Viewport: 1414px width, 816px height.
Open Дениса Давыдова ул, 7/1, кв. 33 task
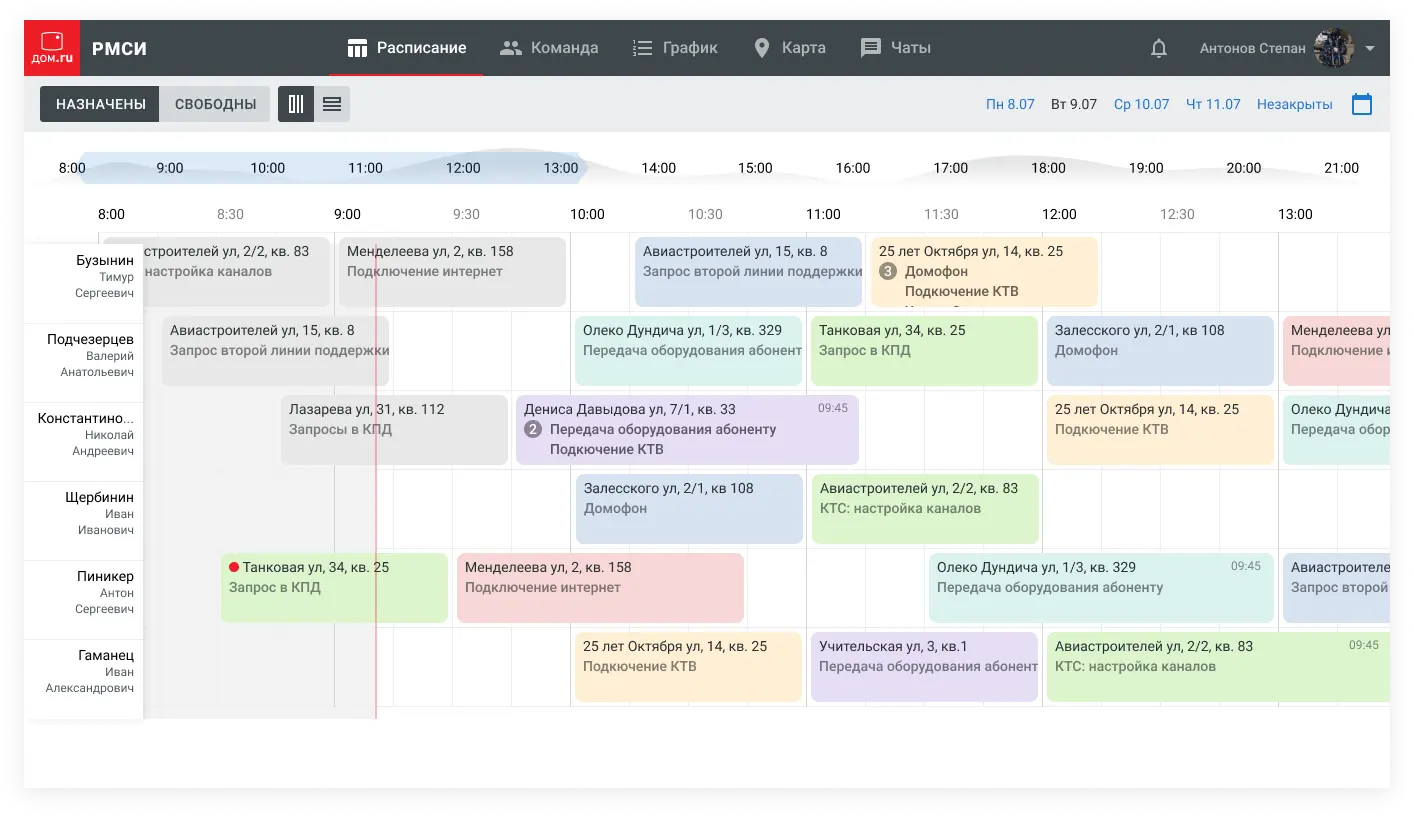(687, 430)
